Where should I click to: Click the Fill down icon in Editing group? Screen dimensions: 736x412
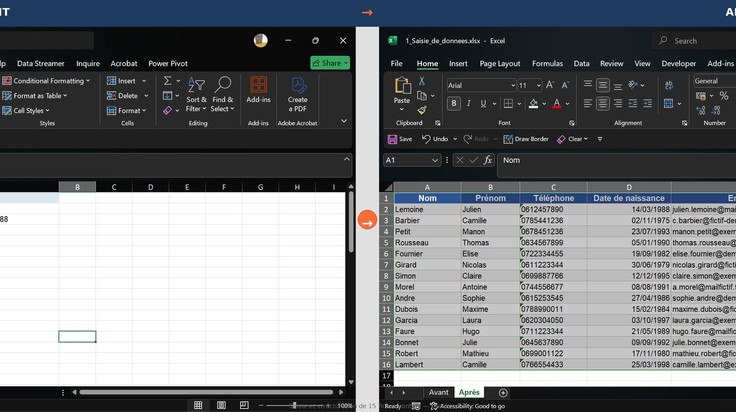[168, 96]
